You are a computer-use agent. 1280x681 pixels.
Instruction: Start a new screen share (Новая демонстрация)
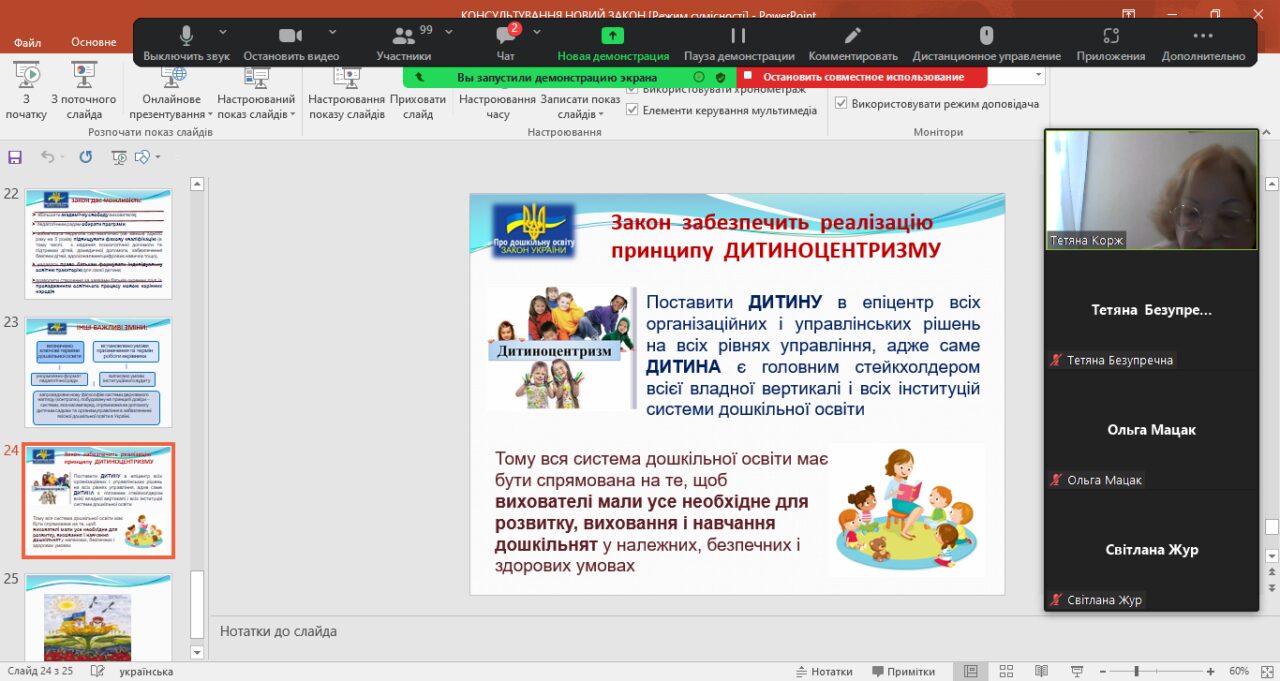[x=613, y=44]
